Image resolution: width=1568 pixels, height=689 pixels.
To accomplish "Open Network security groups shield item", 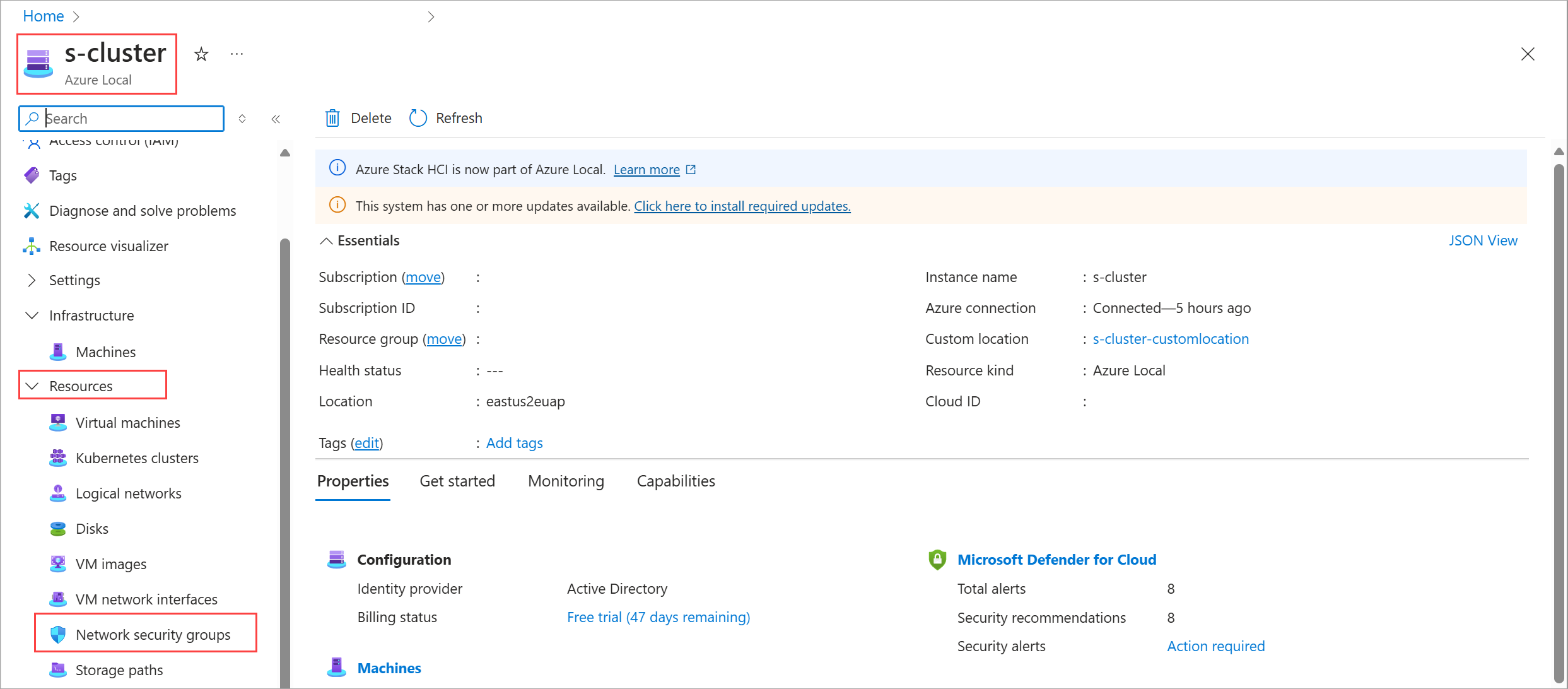I will click(x=153, y=635).
